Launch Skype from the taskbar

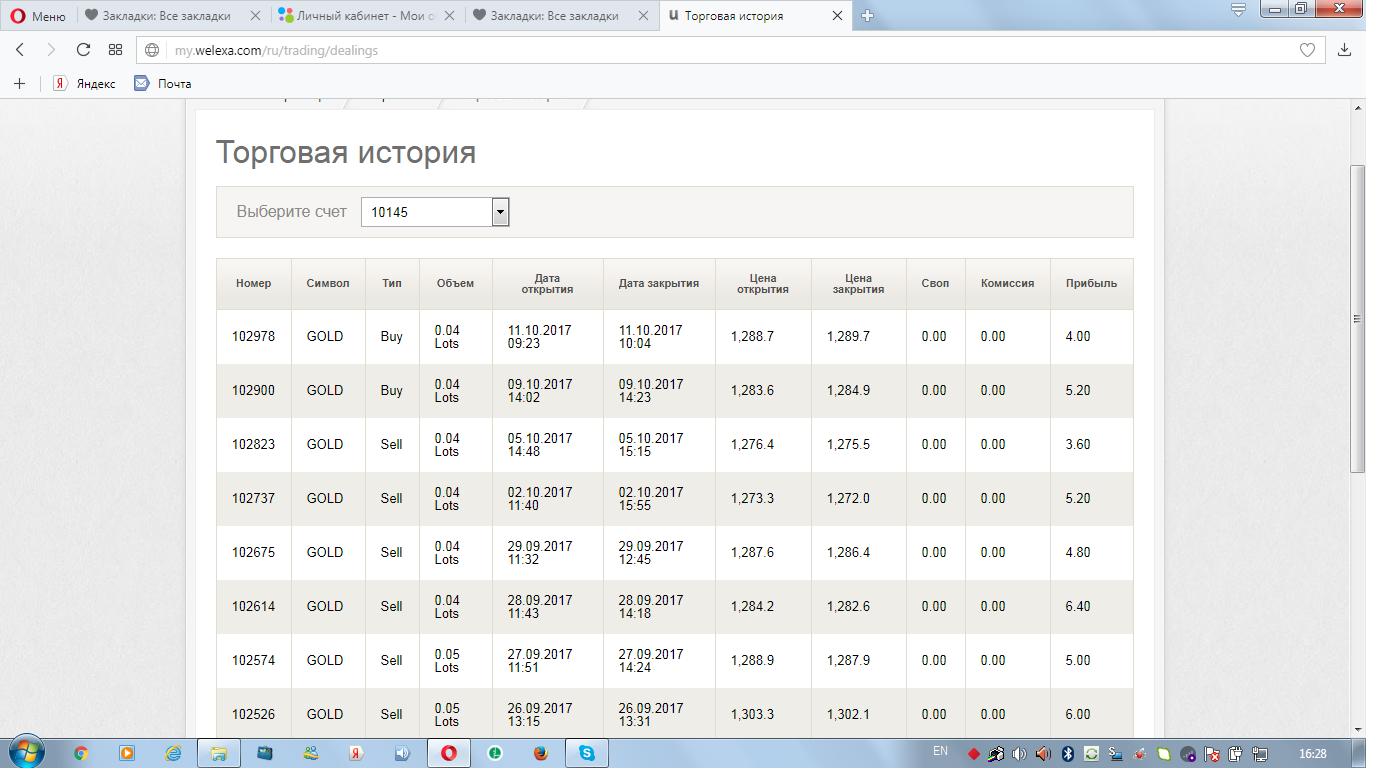pyautogui.click(x=587, y=753)
